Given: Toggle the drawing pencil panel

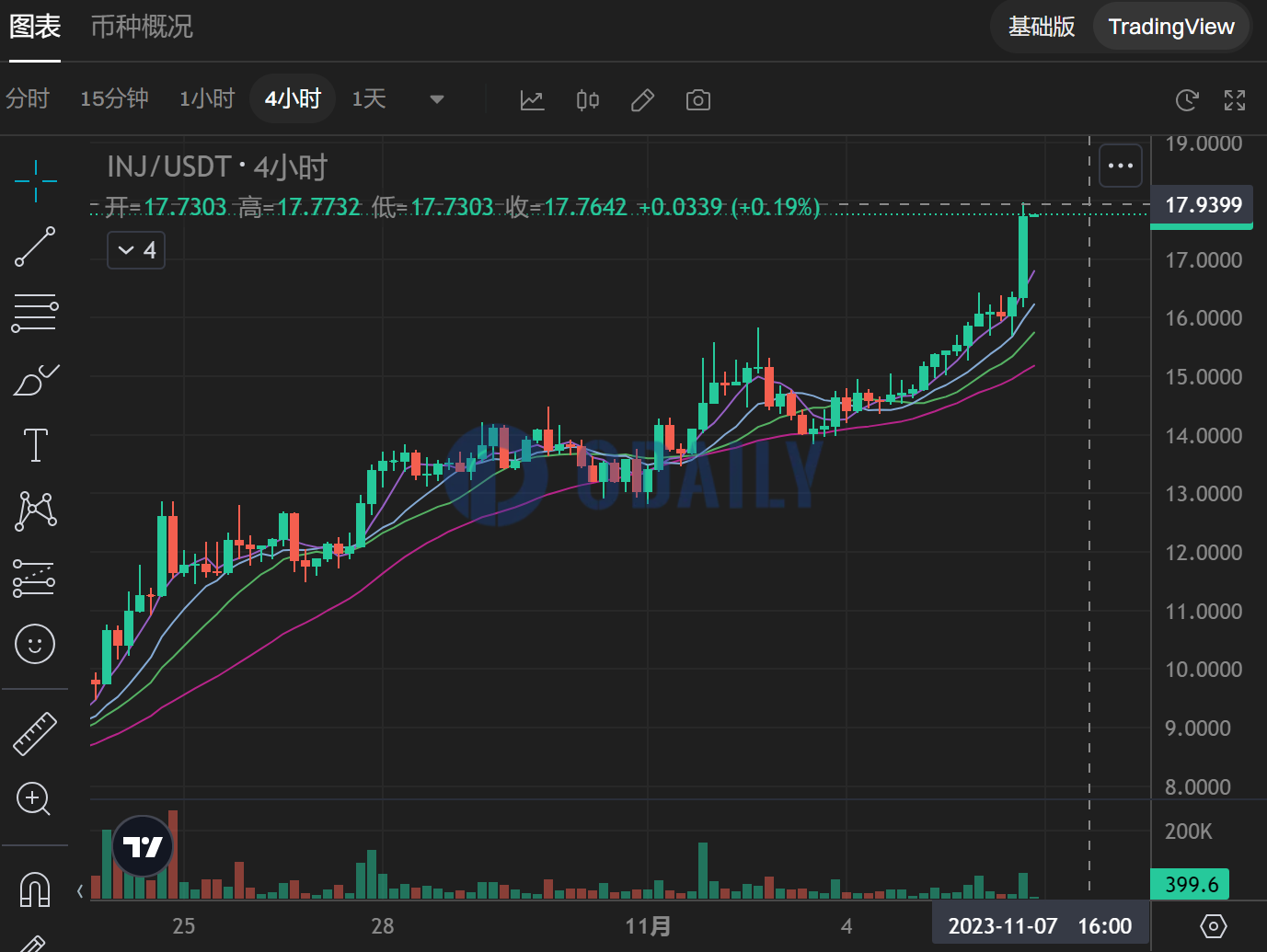Looking at the screenshot, I should pos(642,99).
